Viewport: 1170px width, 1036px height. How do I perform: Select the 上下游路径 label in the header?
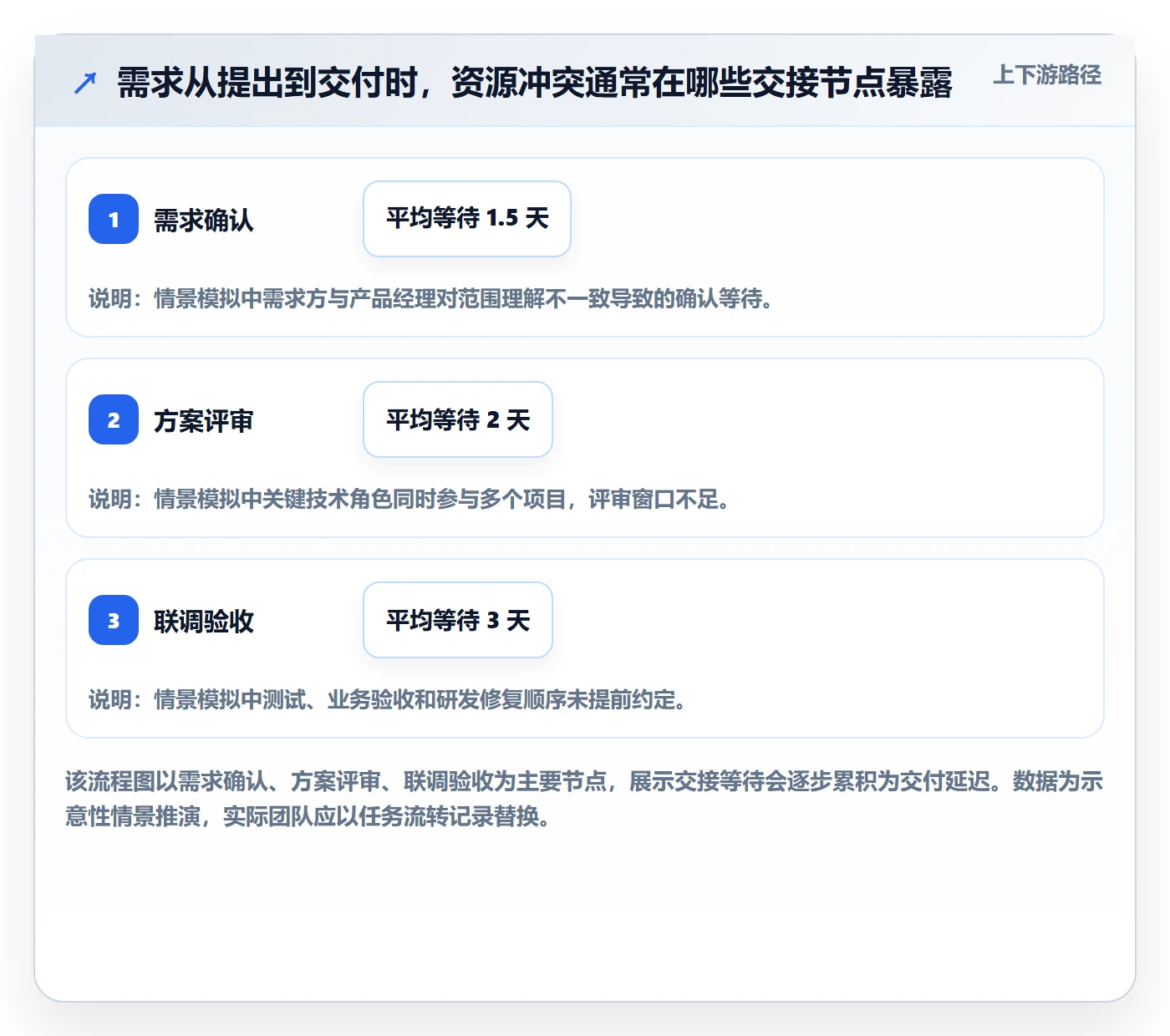point(1047,75)
